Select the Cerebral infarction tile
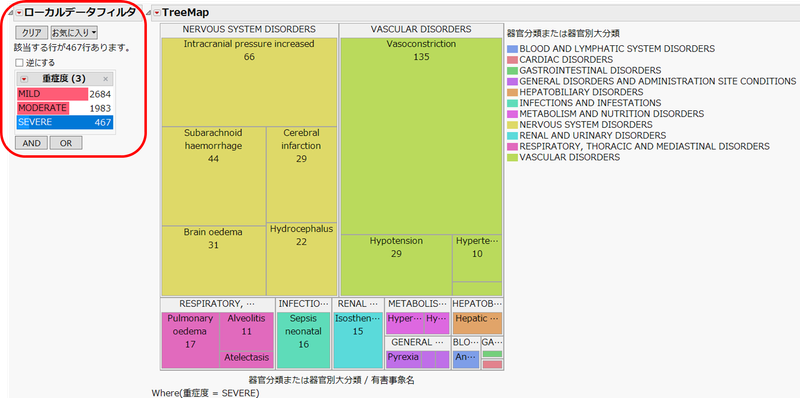 click(302, 175)
